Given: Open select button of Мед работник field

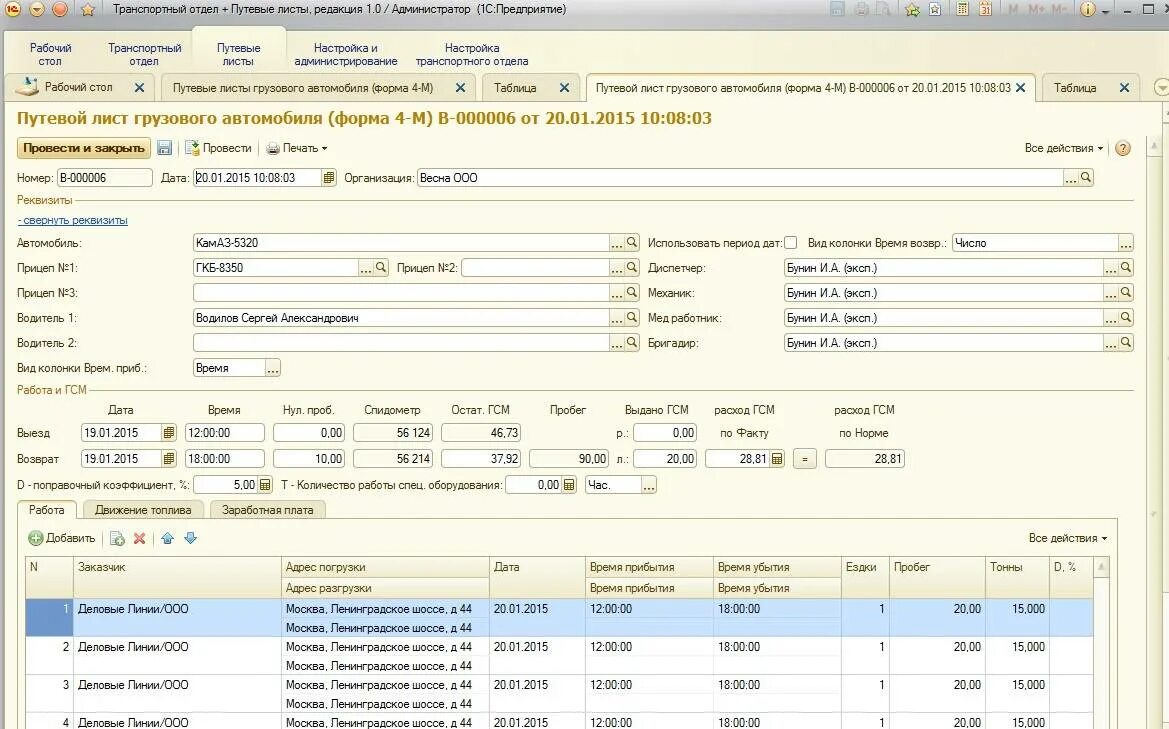Looking at the screenshot, I should tap(1110, 318).
